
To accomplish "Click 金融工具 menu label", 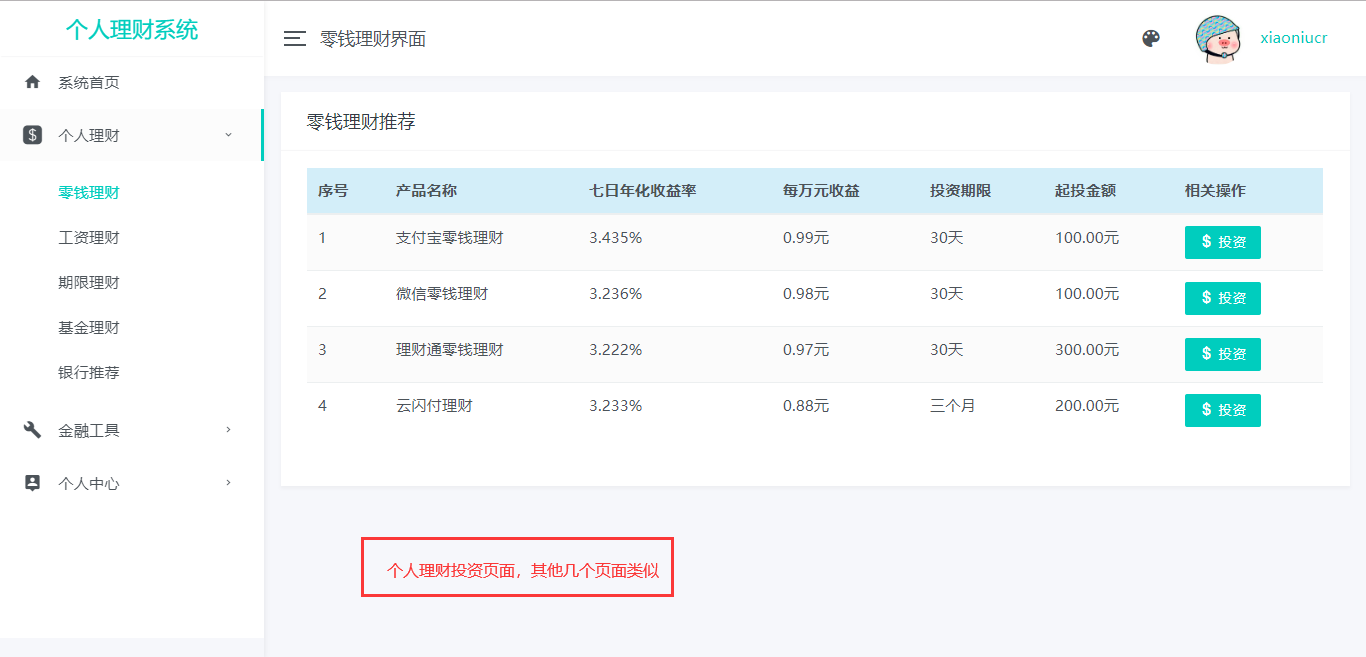I will 89,431.
